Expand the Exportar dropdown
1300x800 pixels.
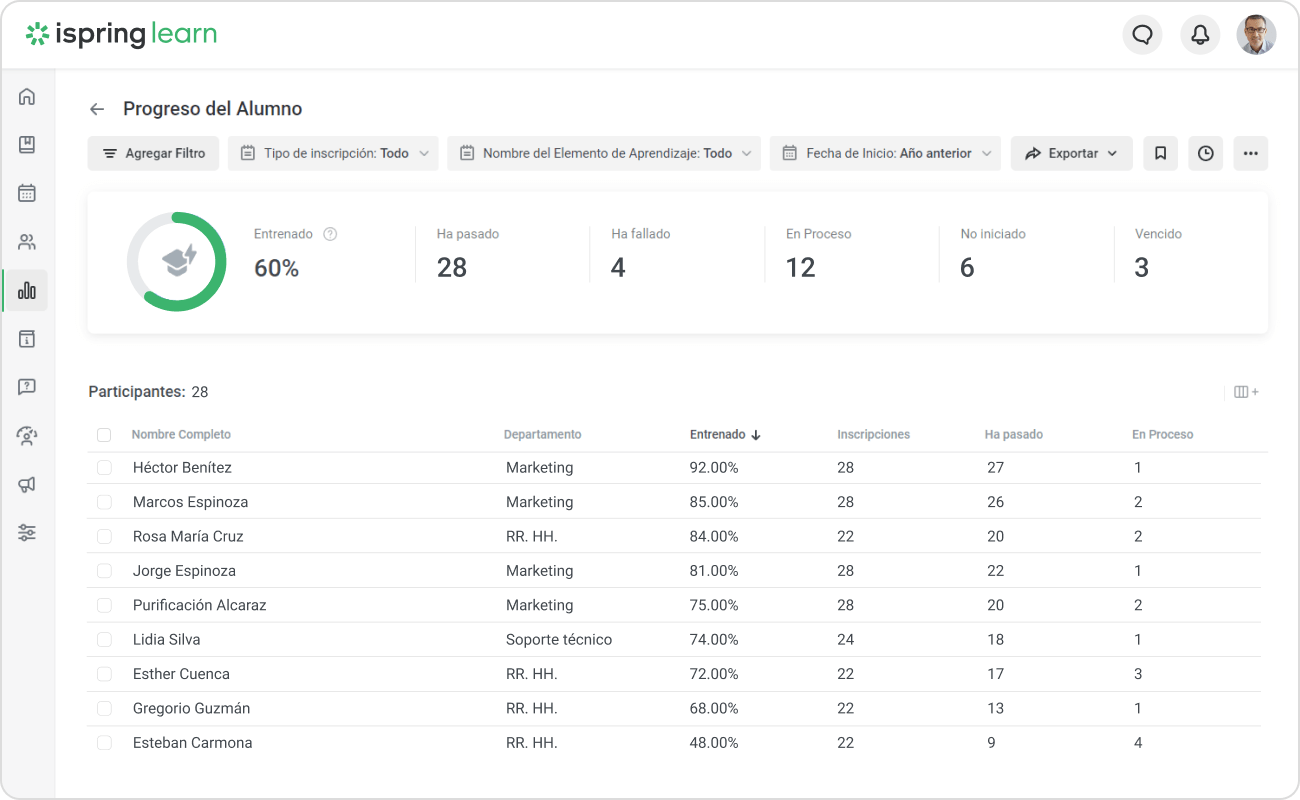[x=1071, y=153]
